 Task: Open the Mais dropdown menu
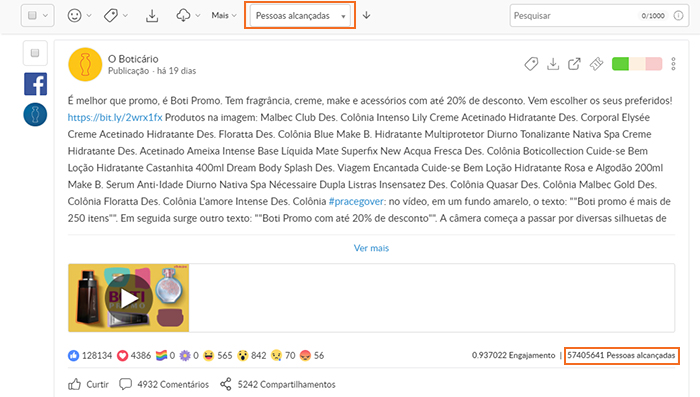tap(224, 16)
